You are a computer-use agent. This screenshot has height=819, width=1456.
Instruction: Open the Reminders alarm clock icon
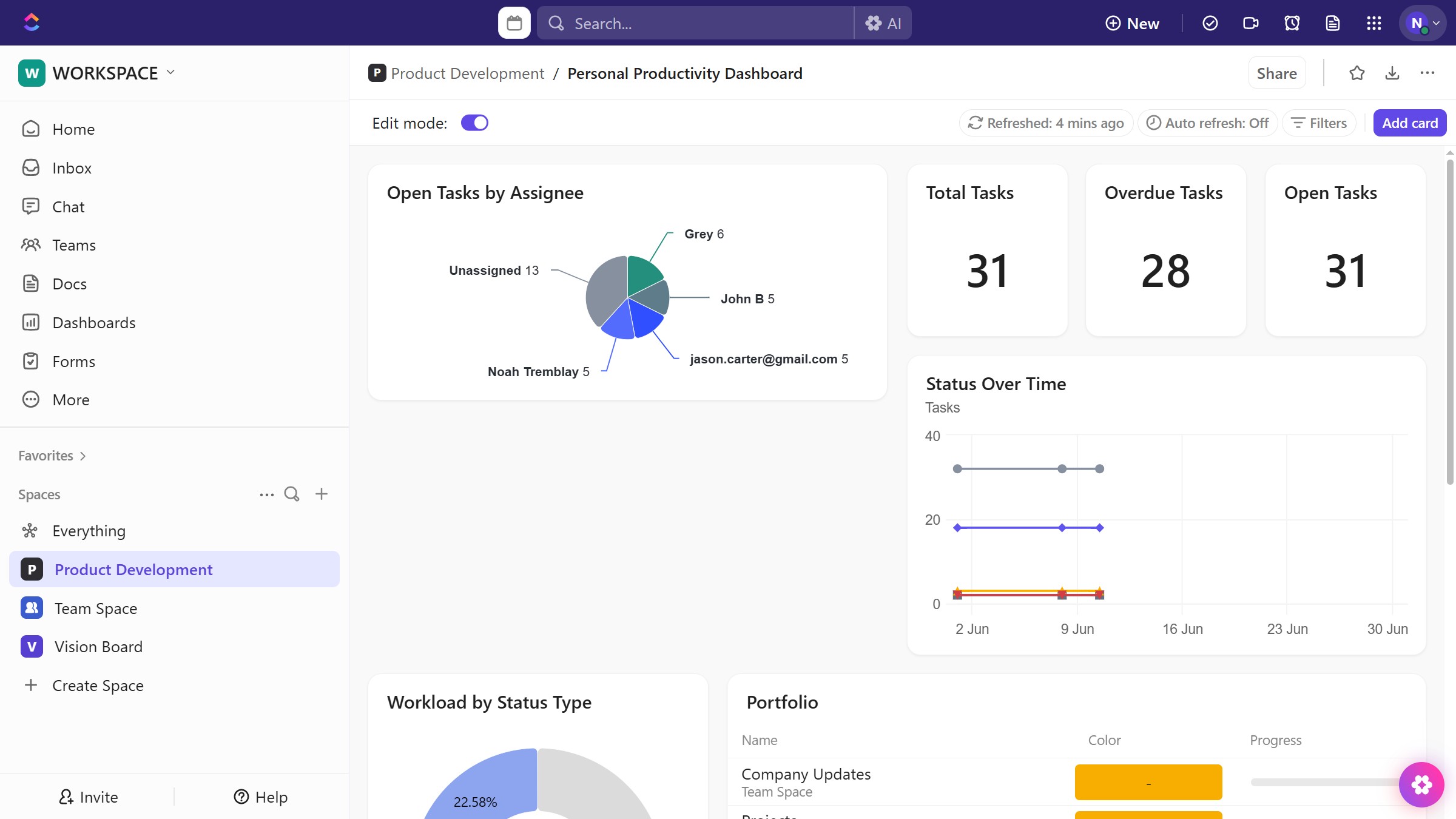(x=1291, y=22)
